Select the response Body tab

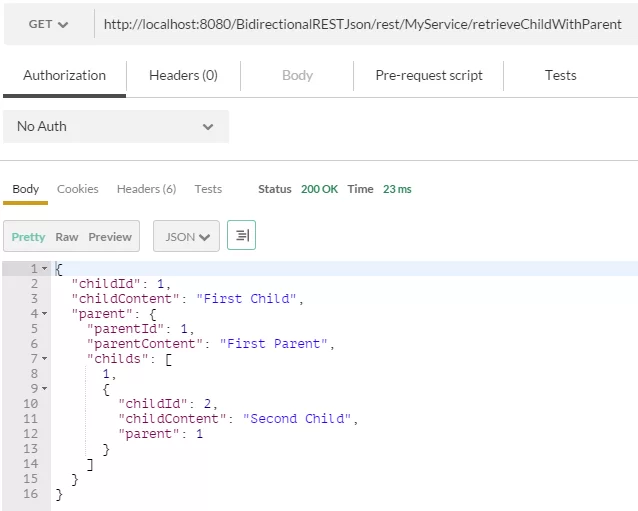click(26, 189)
